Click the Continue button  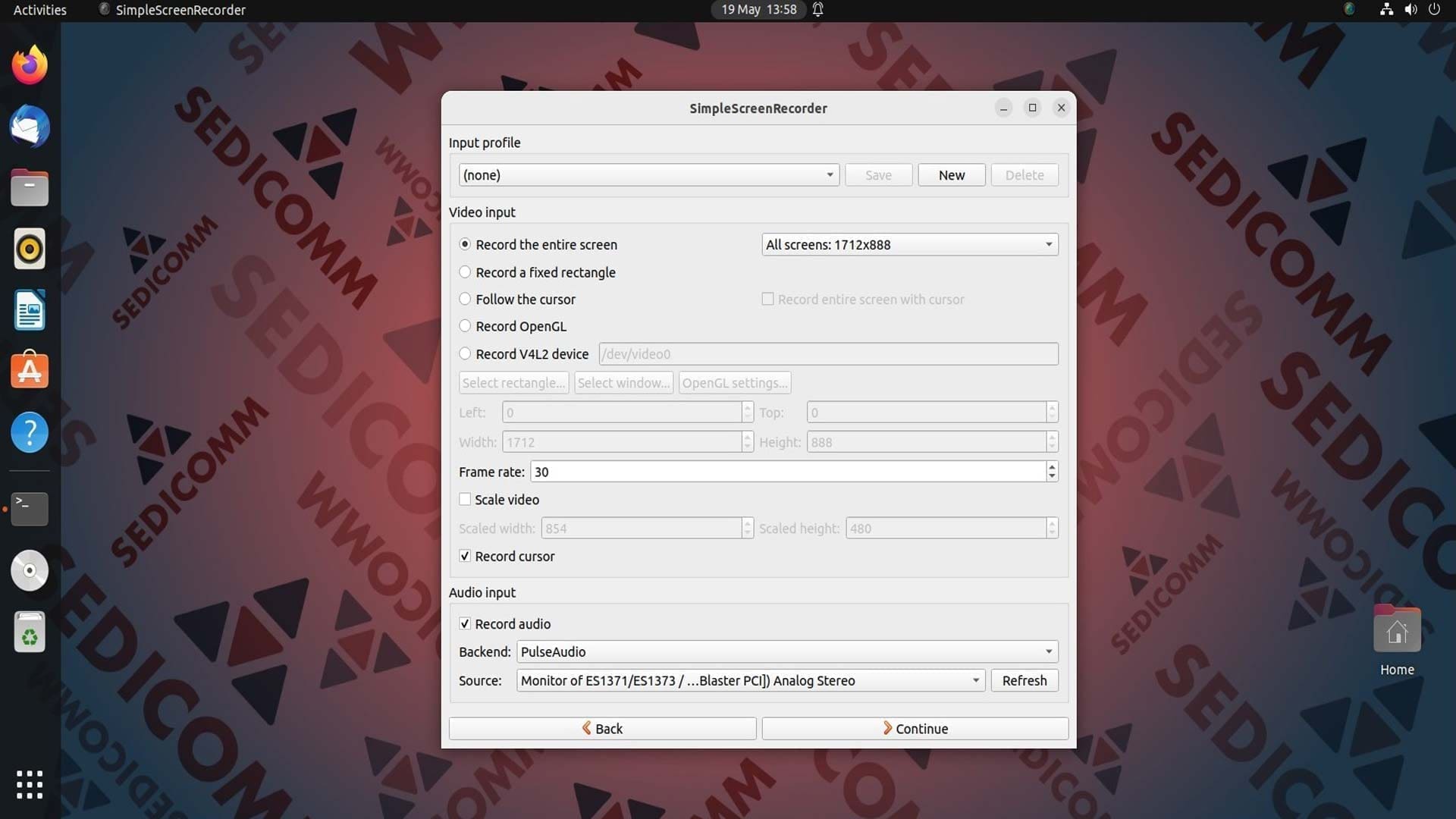915,728
